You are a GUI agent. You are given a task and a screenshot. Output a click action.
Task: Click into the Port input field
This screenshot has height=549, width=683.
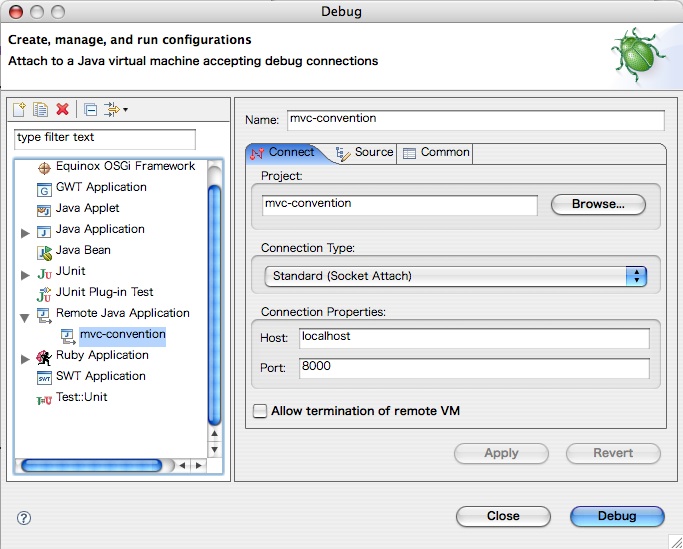(473, 368)
